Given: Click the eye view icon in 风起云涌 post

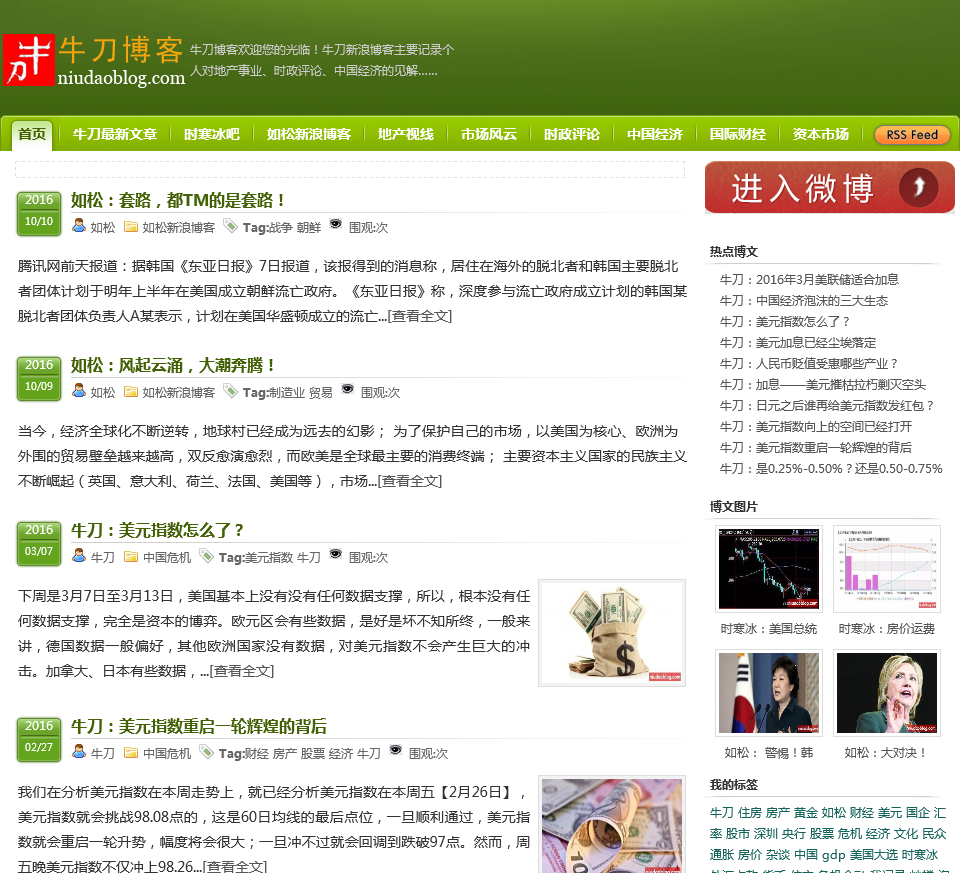Looking at the screenshot, I should (348, 389).
